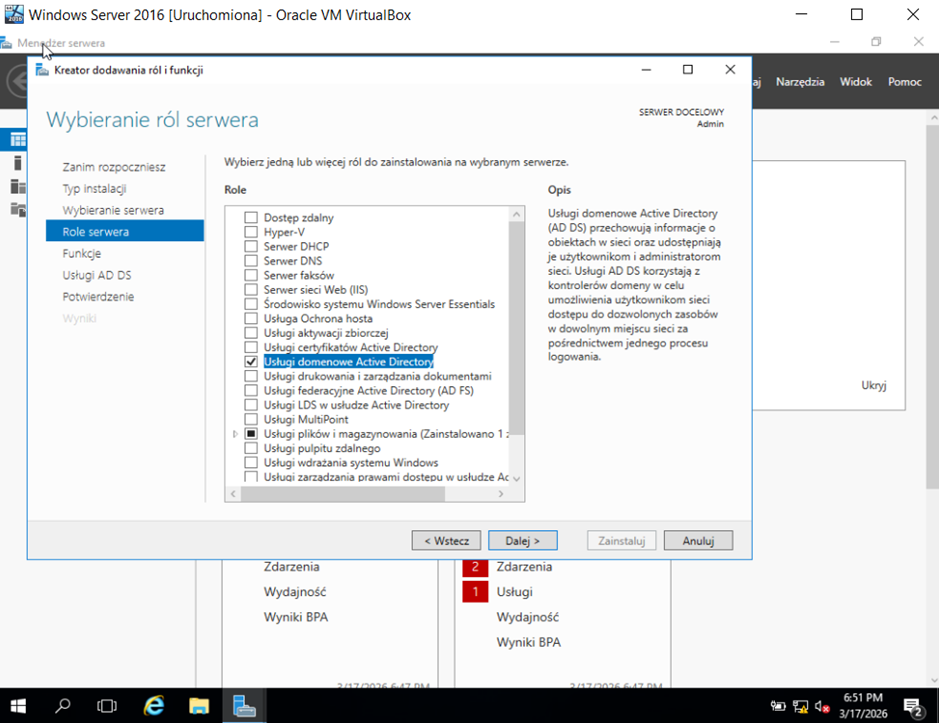Click the taskbar search magnifier icon

(x=63, y=705)
